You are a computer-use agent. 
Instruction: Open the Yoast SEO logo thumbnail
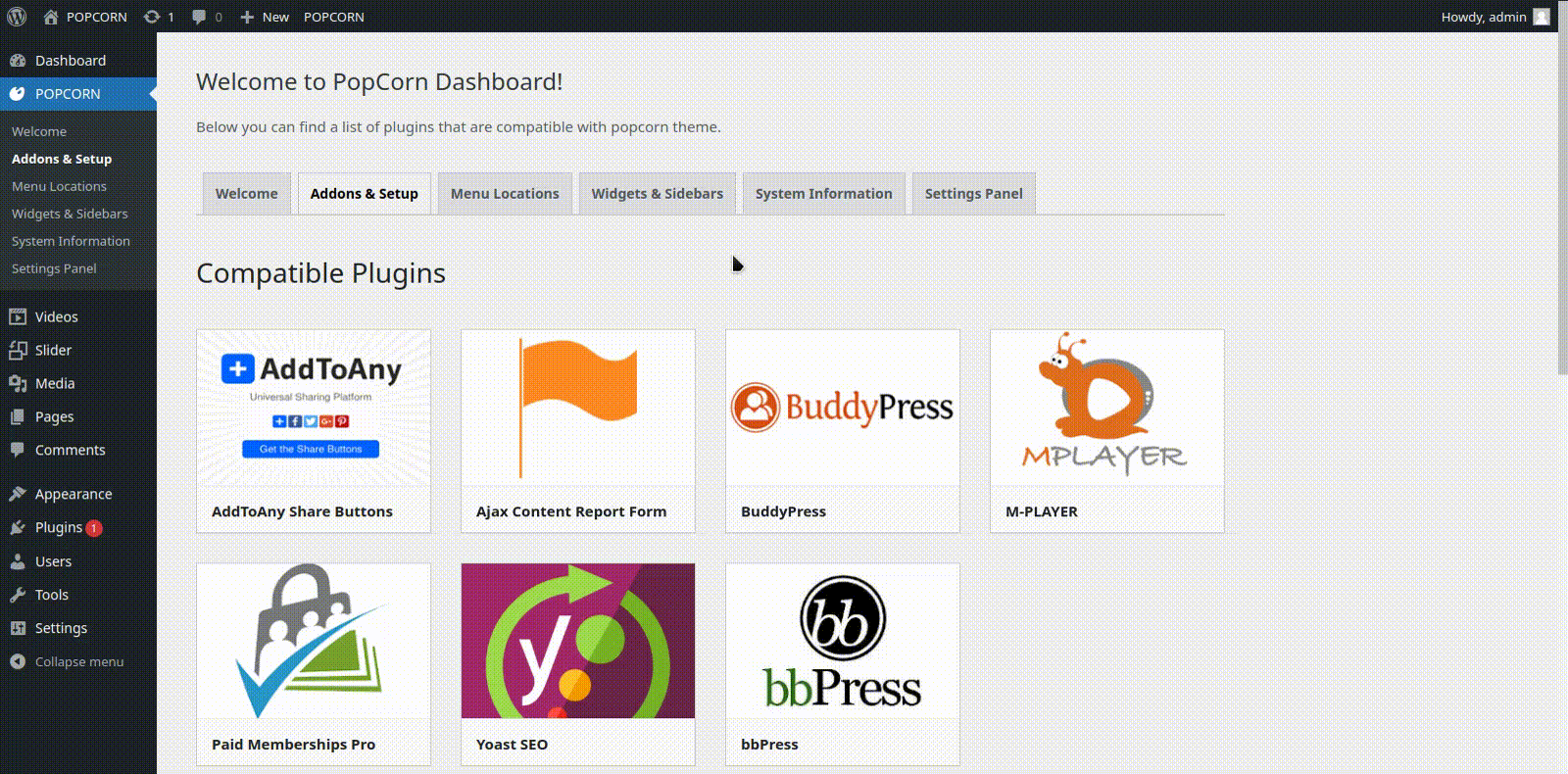pos(578,641)
